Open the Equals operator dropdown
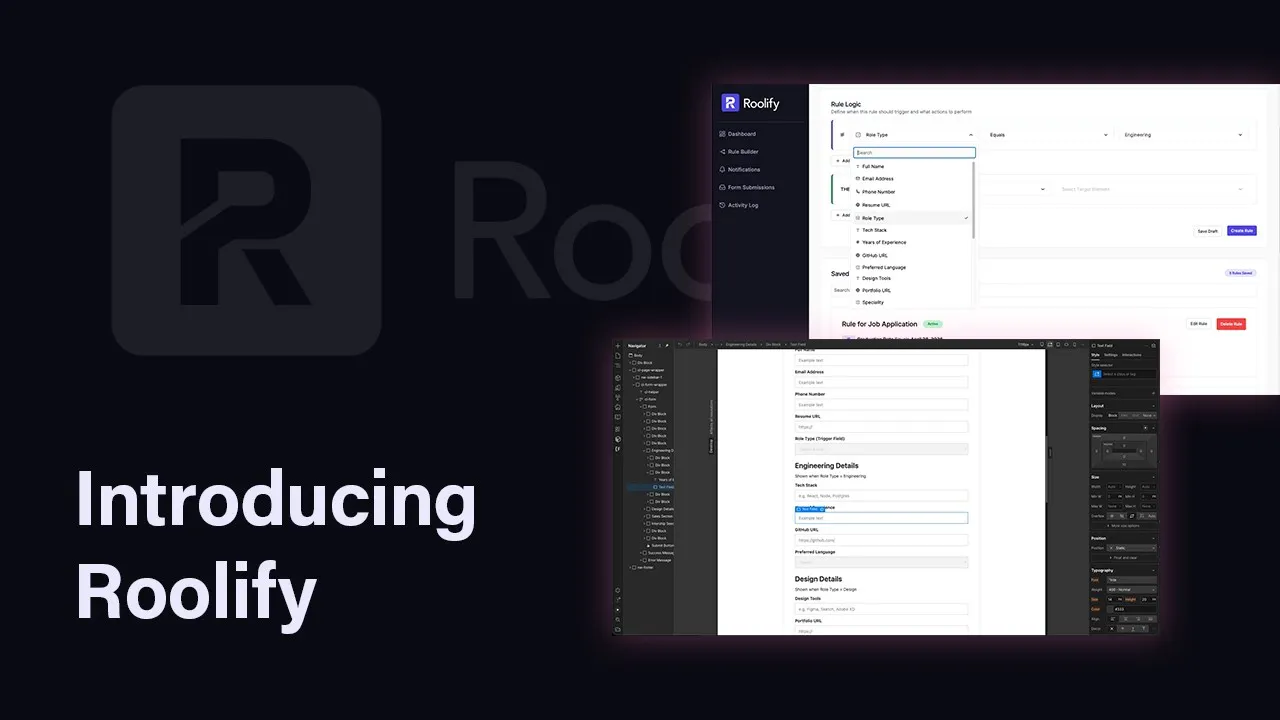Viewport: 1280px width, 720px height. [1048, 134]
